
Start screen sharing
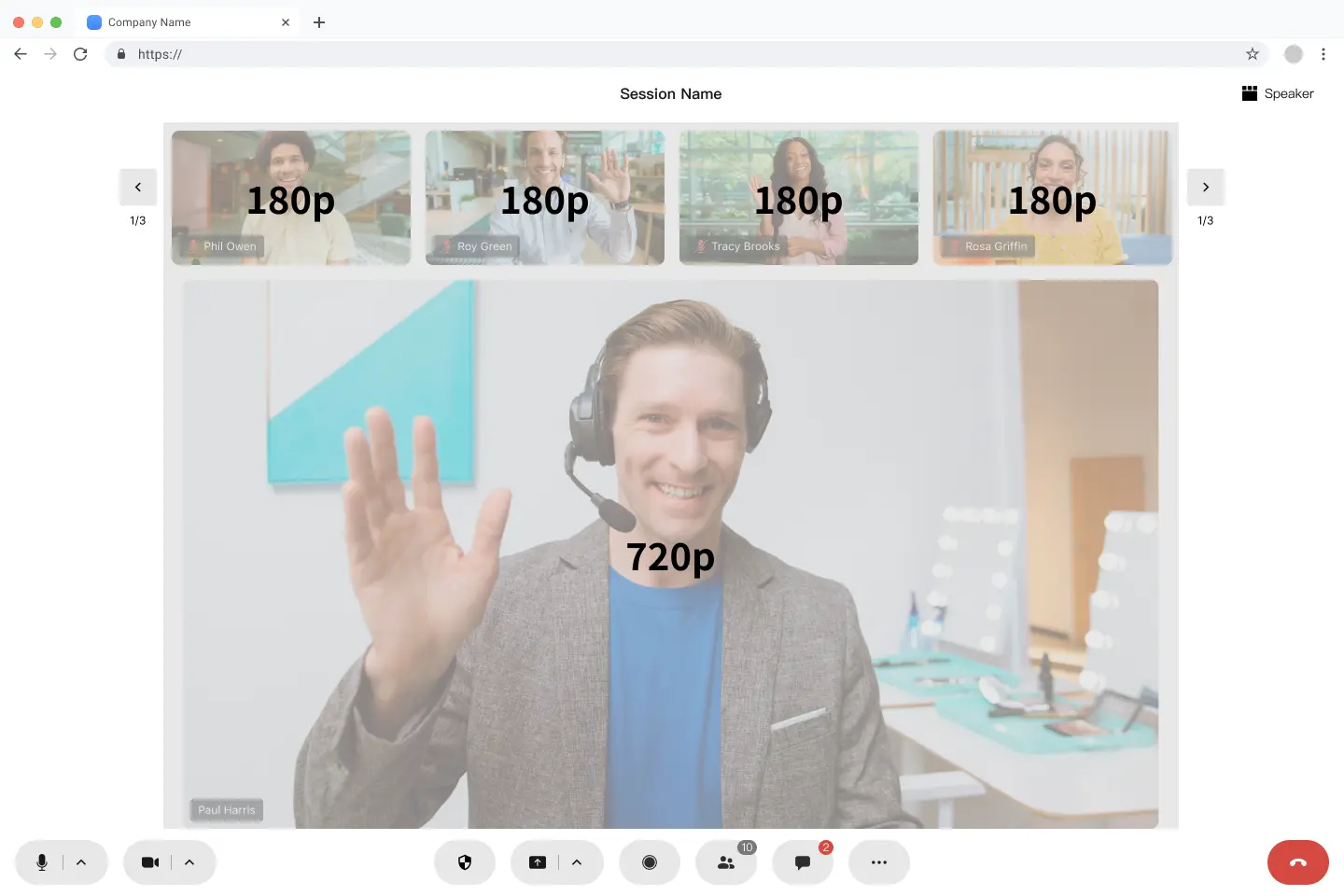[538, 861]
